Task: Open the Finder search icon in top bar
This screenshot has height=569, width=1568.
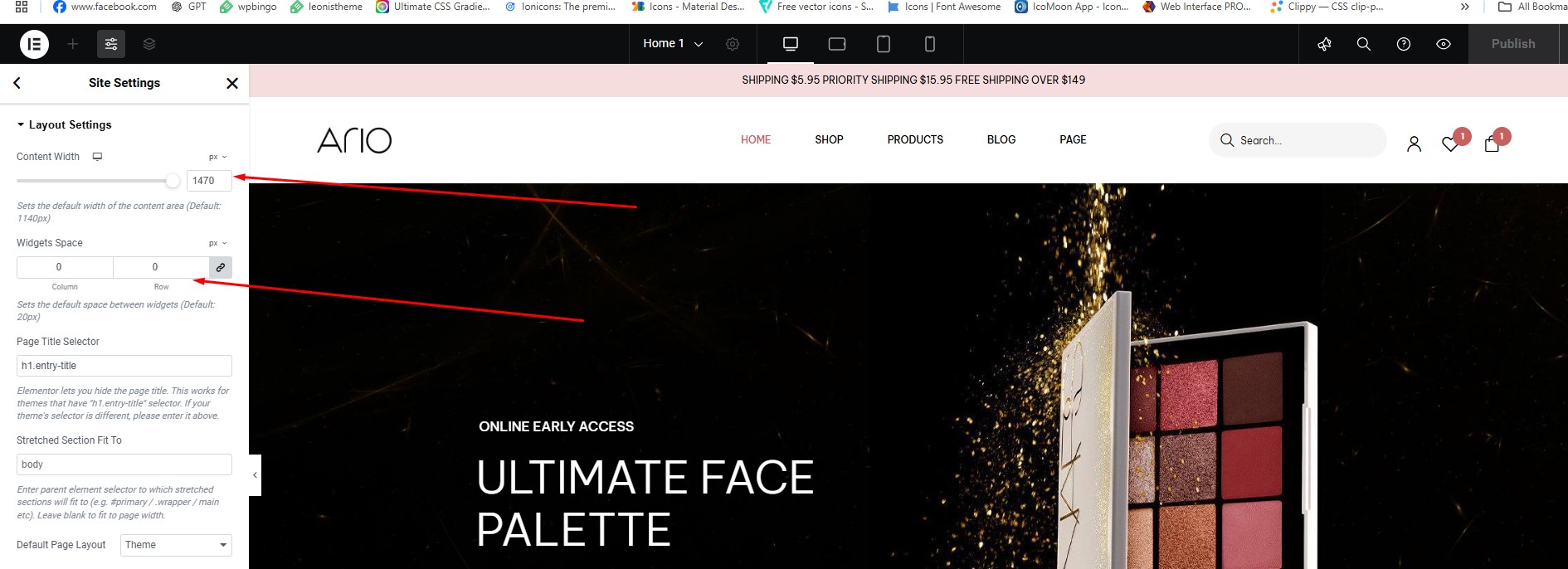Action: point(1363,44)
